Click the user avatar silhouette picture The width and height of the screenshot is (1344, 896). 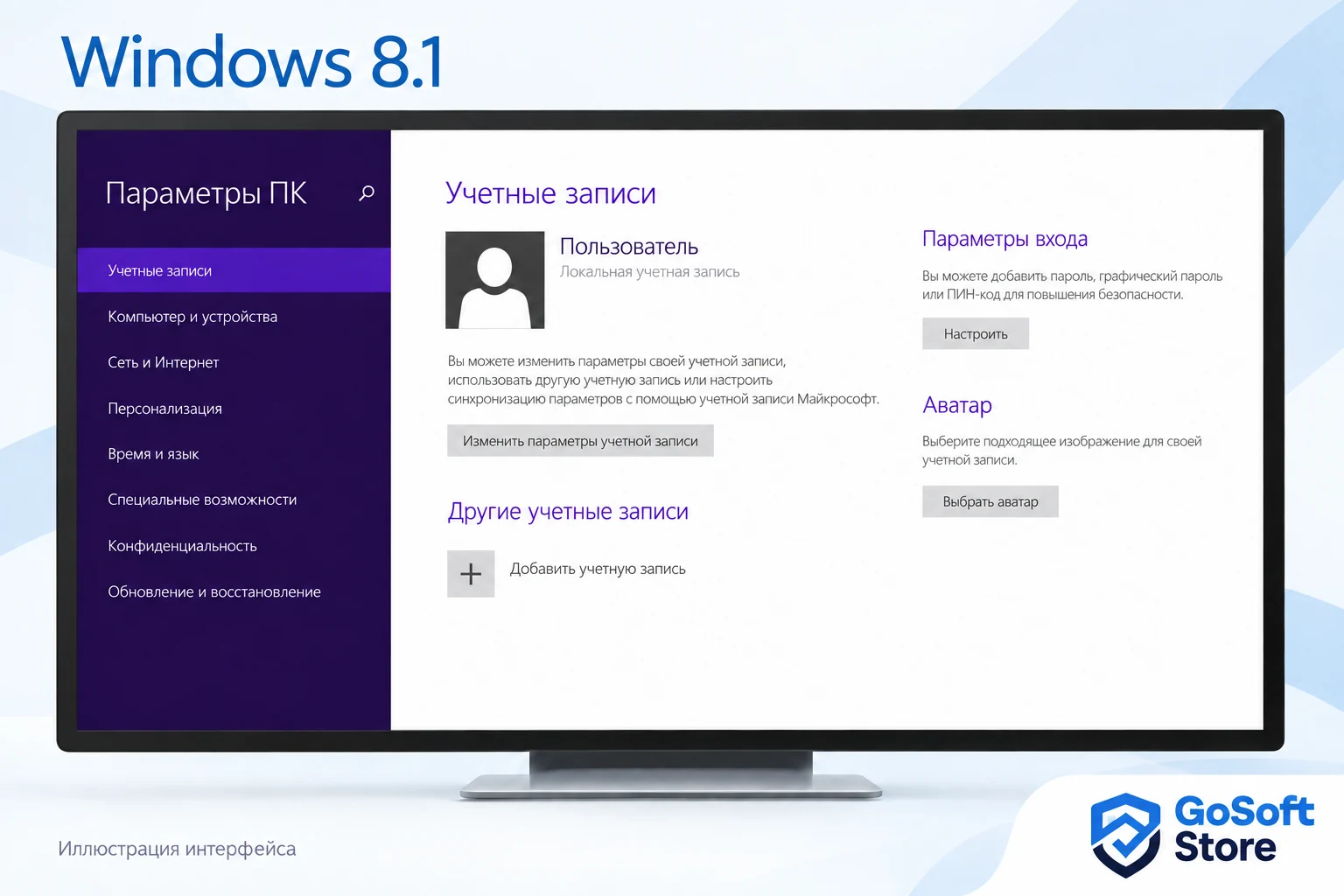(x=495, y=280)
